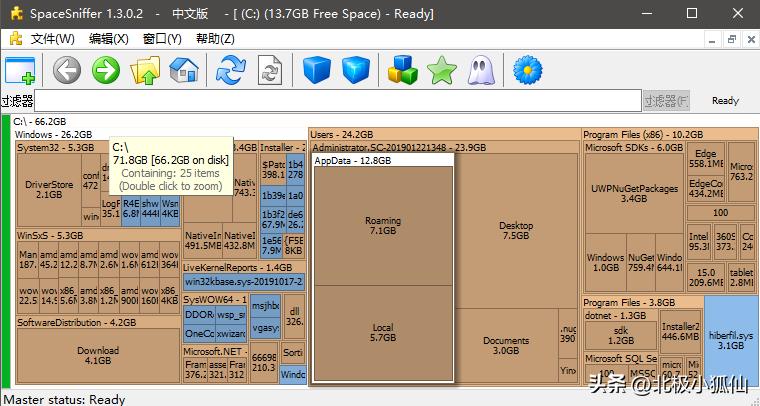
Task: Start a new master scan (blue arrows)
Action: (231, 70)
